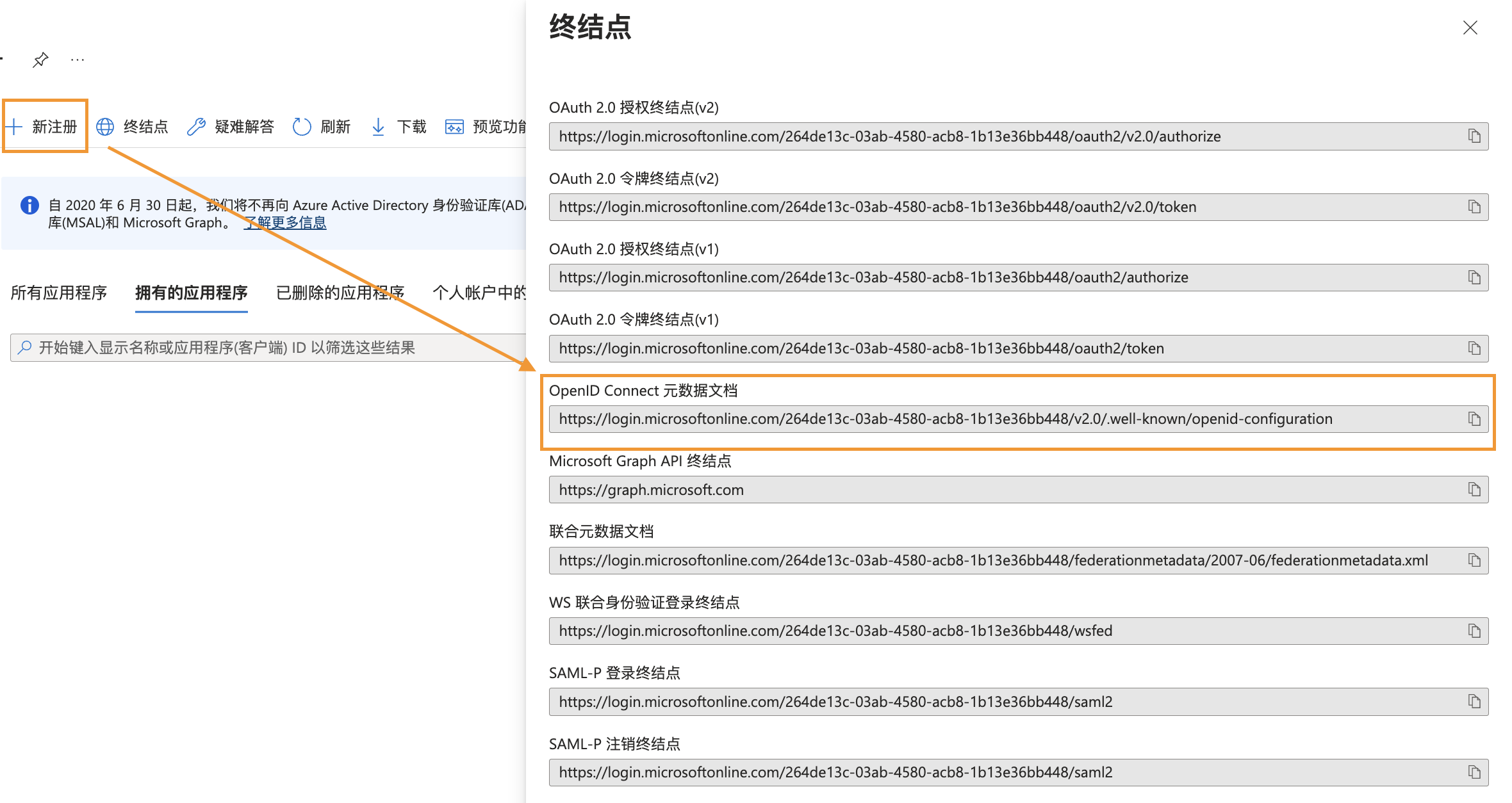Click the search magnifier icon in filter box
This screenshot has width=1512, height=803.
pyautogui.click(x=25, y=347)
